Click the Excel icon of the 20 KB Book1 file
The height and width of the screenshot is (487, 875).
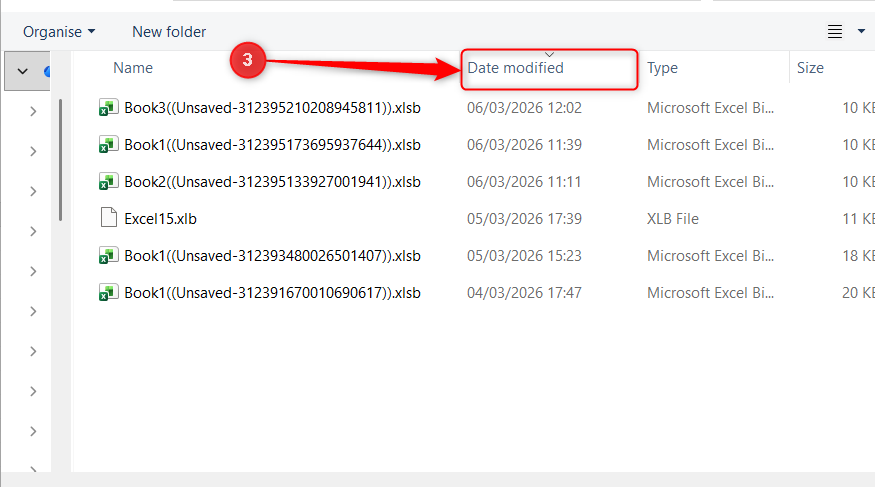108,292
